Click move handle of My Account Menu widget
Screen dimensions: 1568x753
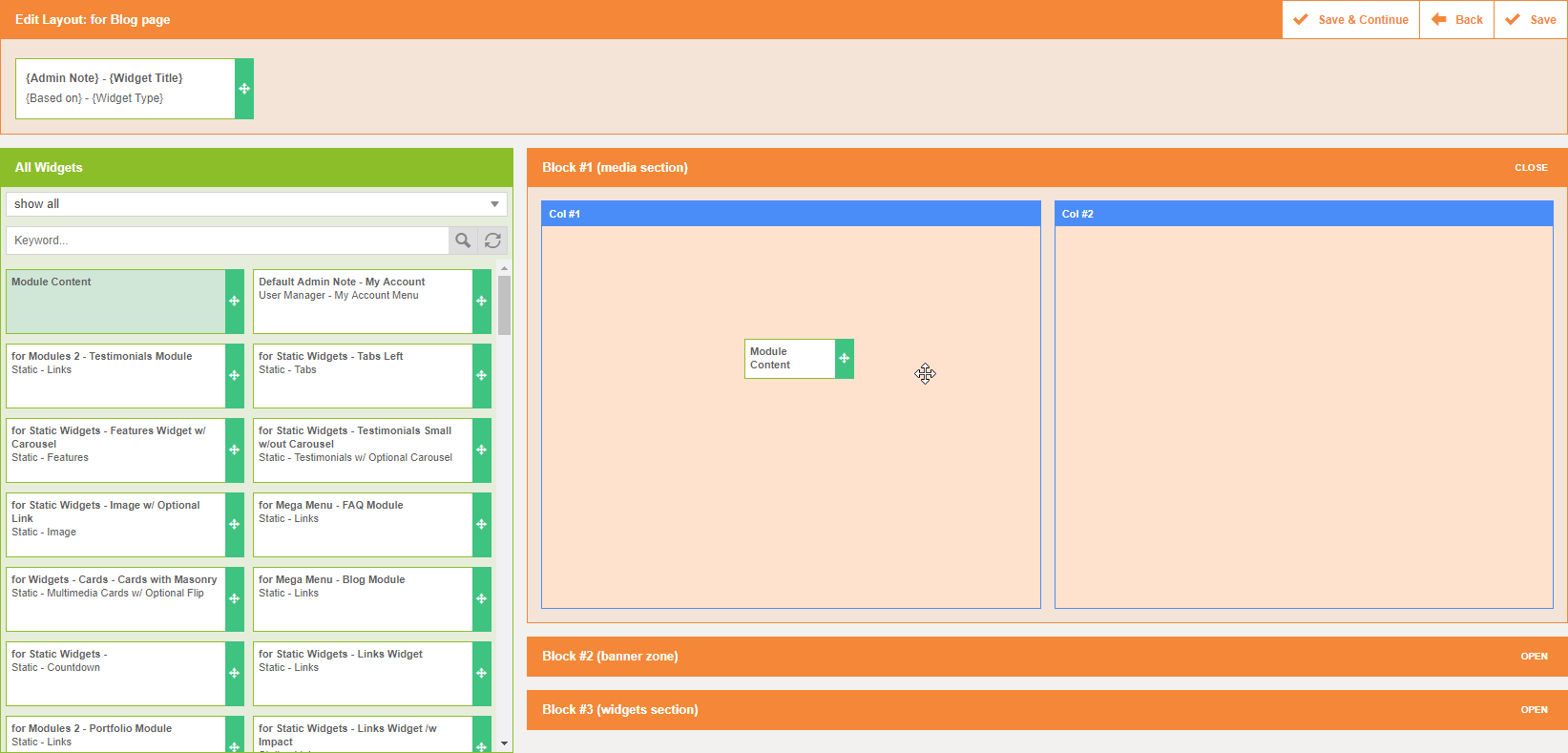(481, 302)
